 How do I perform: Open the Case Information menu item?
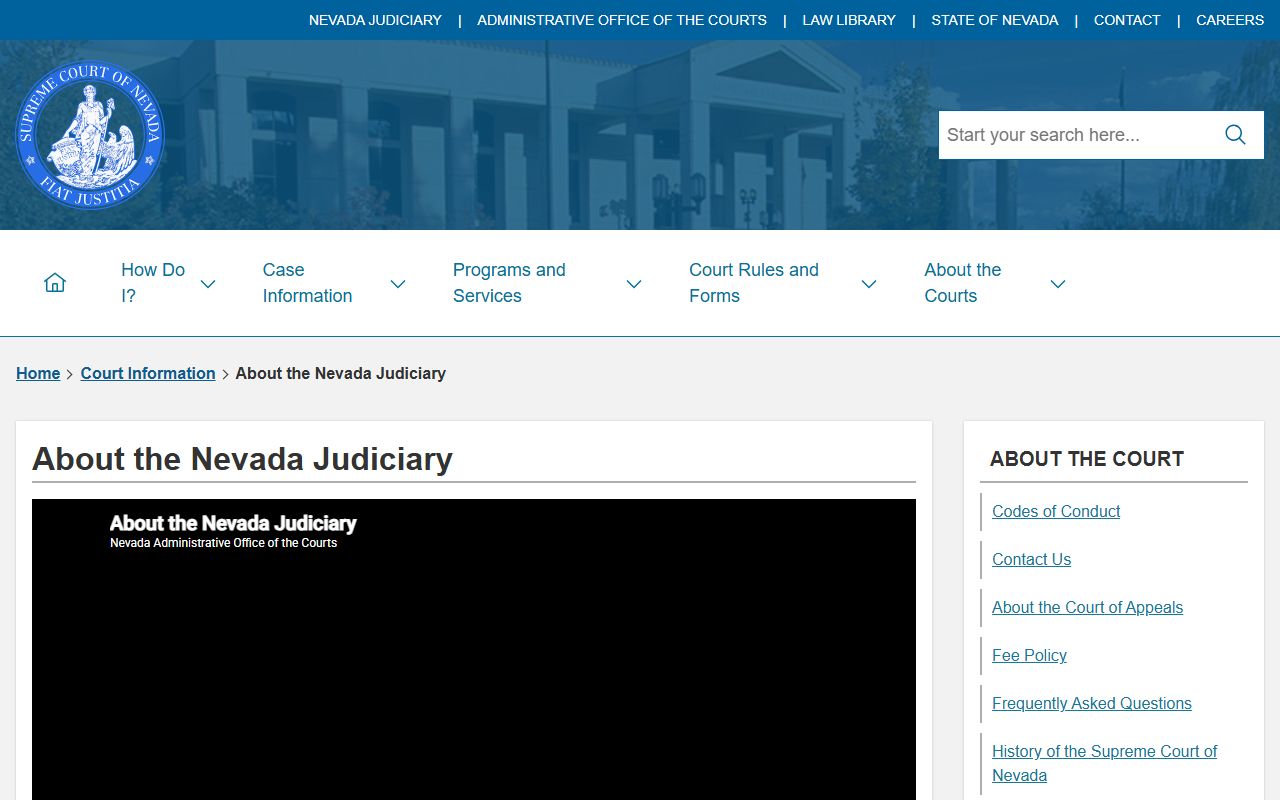307,283
